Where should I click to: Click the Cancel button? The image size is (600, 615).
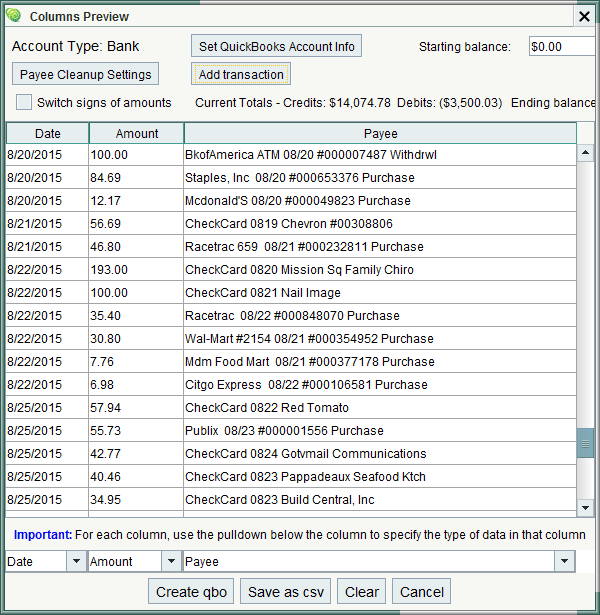(x=422, y=591)
